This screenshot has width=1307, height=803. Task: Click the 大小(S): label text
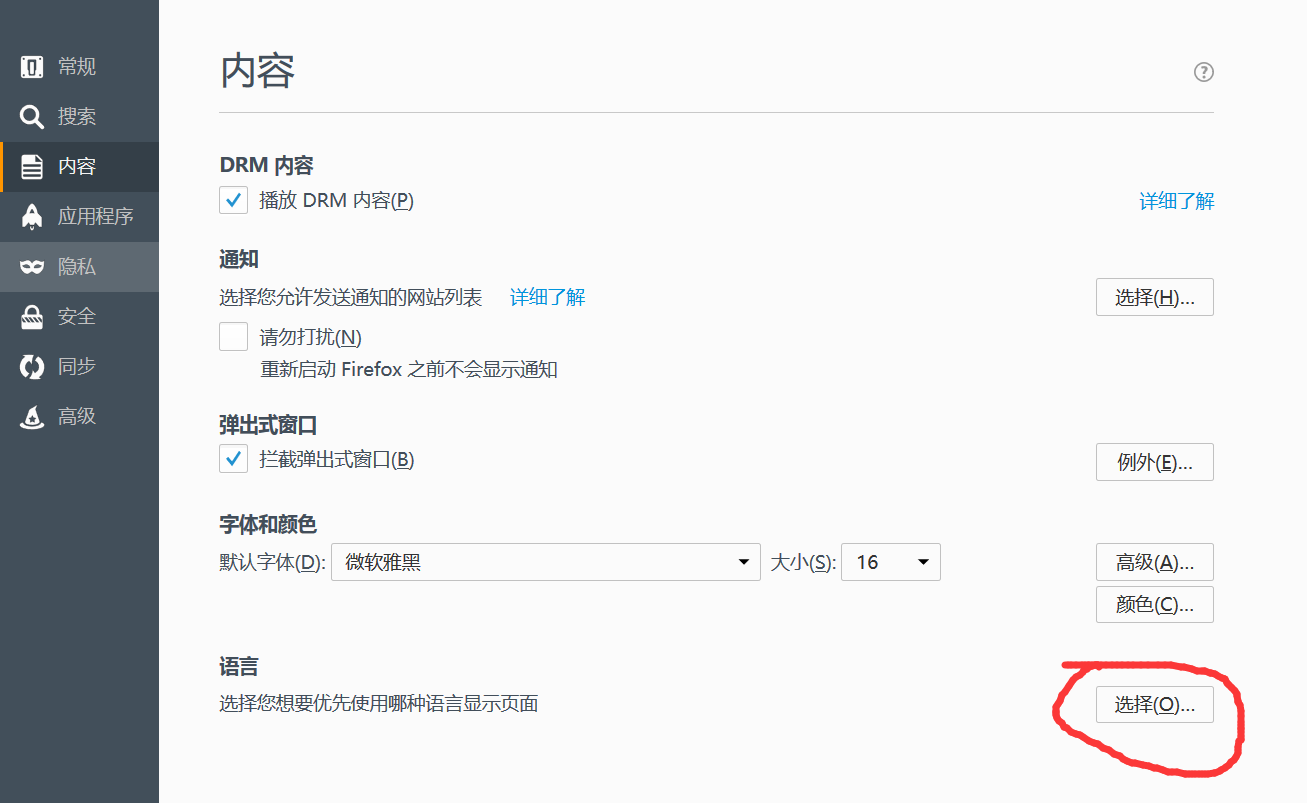pyautogui.click(x=803, y=562)
